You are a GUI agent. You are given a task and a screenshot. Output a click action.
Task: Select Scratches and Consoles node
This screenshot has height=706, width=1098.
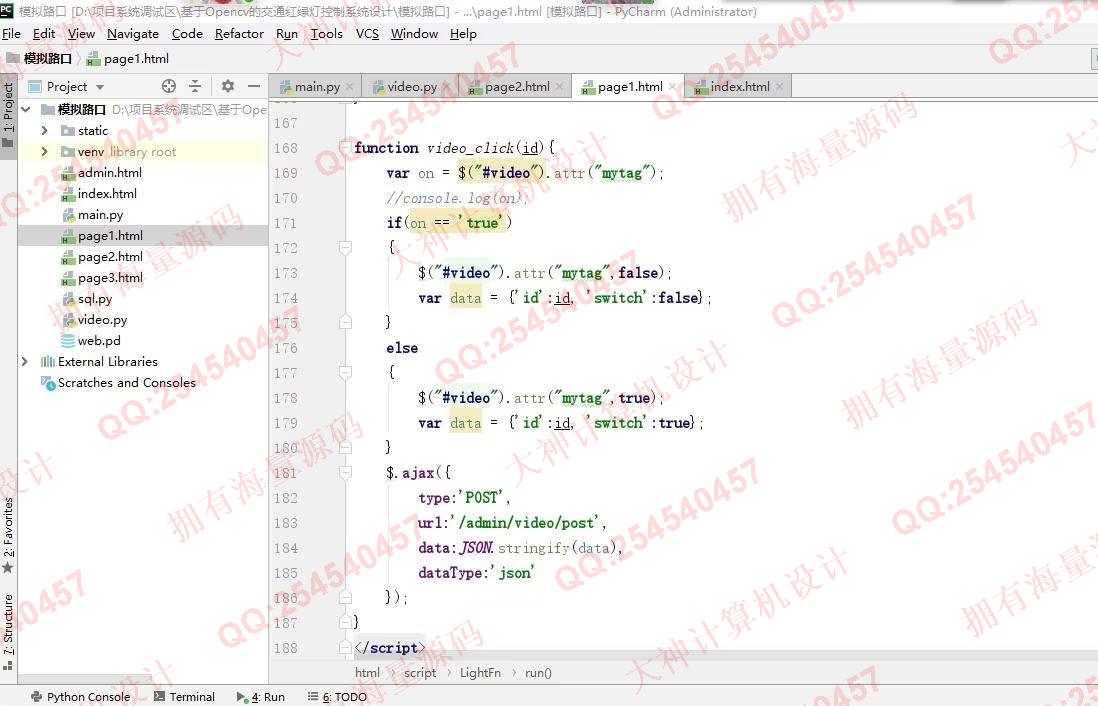(x=126, y=383)
